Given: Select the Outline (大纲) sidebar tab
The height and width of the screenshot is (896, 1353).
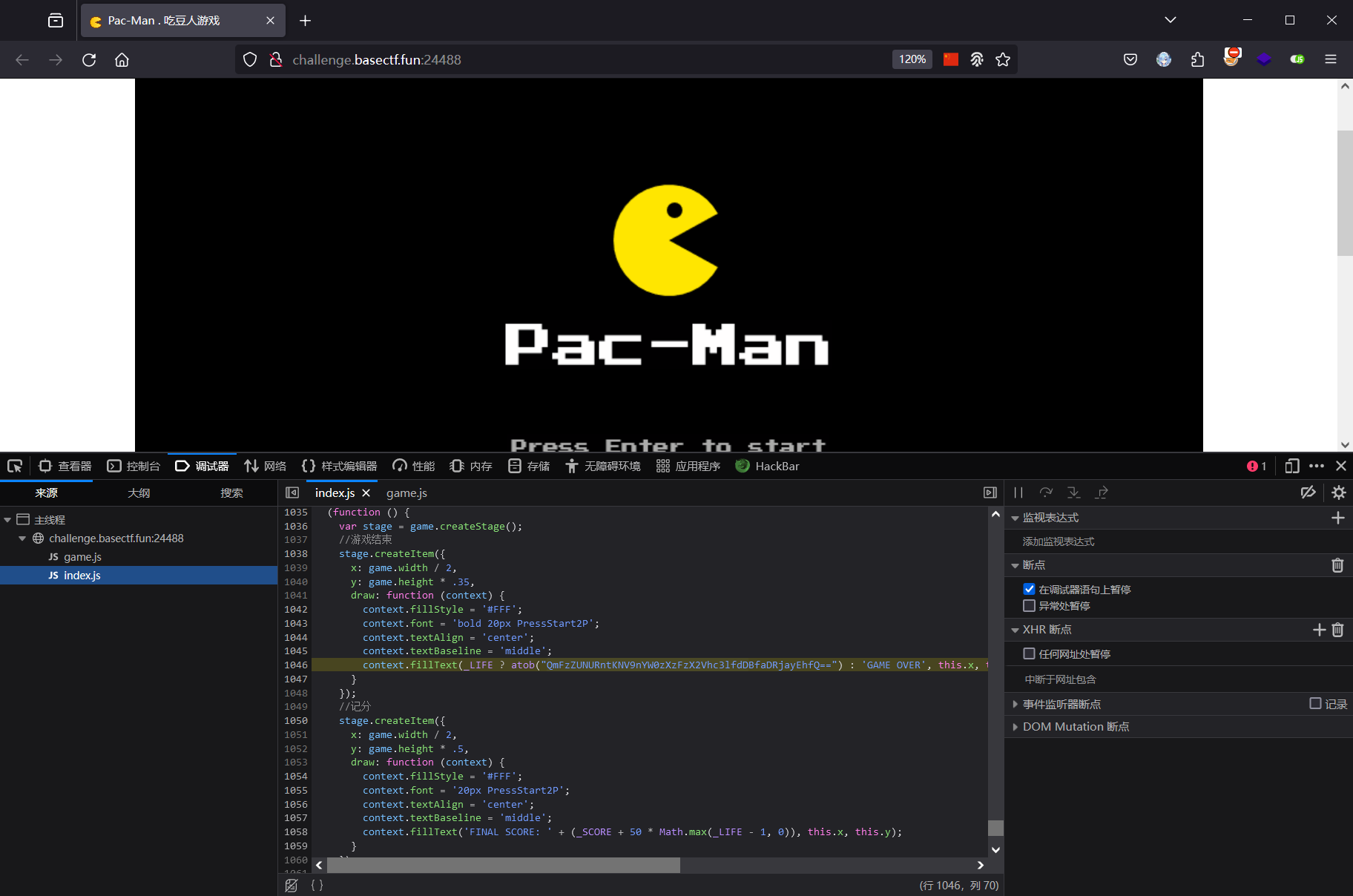Looking at the screenshot, I should (139, 493).
